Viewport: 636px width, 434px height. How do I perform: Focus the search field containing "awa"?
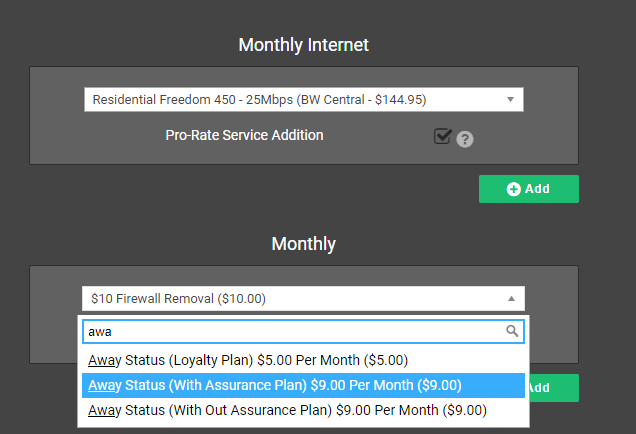coord(290,331)
